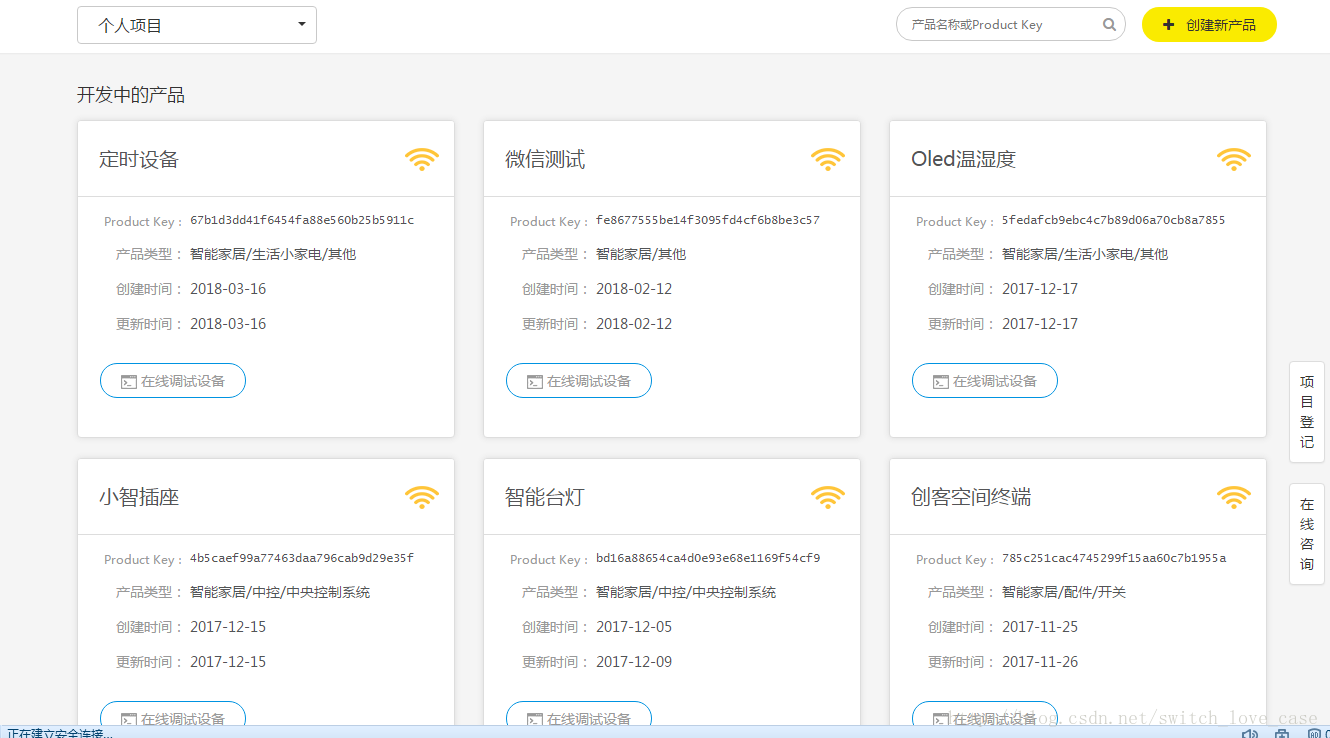Screen dimensions: 1330x738
Task: Click the search magnifier icon
Action: pyautogui.click(x=1109, y=23)
